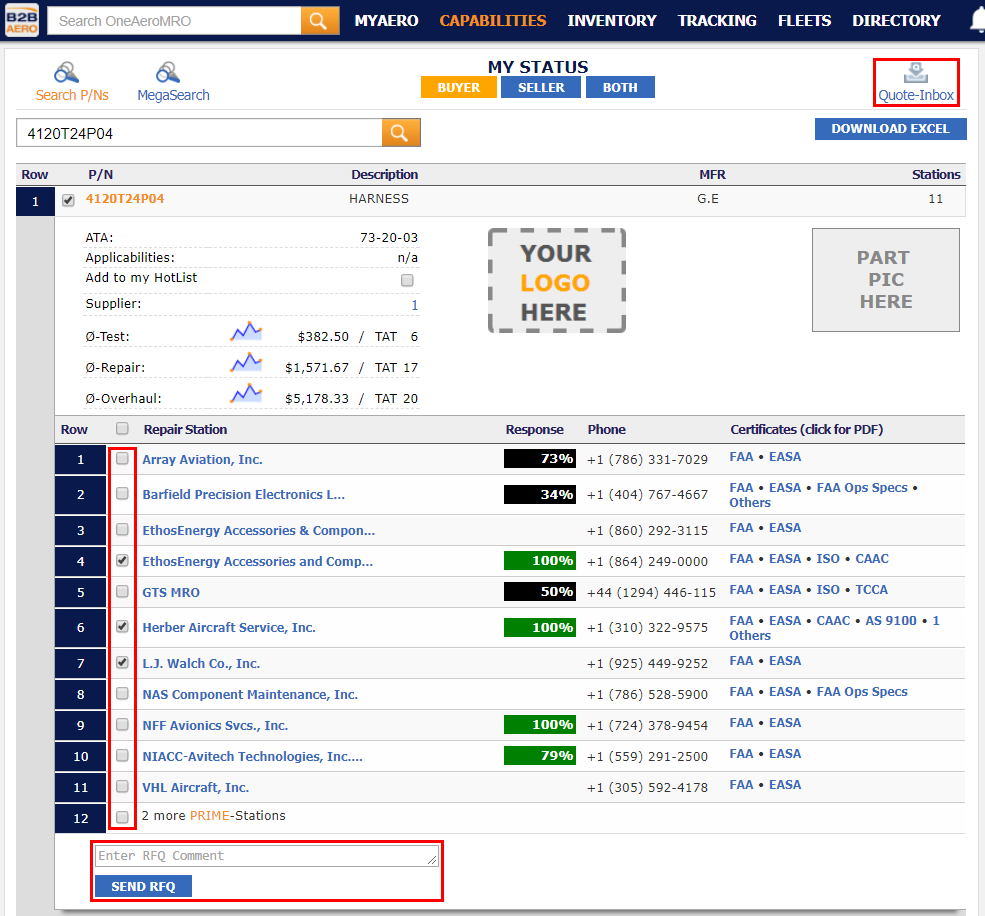985x916 pixels.
Task: Check the GTS MRO checkbox
Action: (x=122, y=591)
